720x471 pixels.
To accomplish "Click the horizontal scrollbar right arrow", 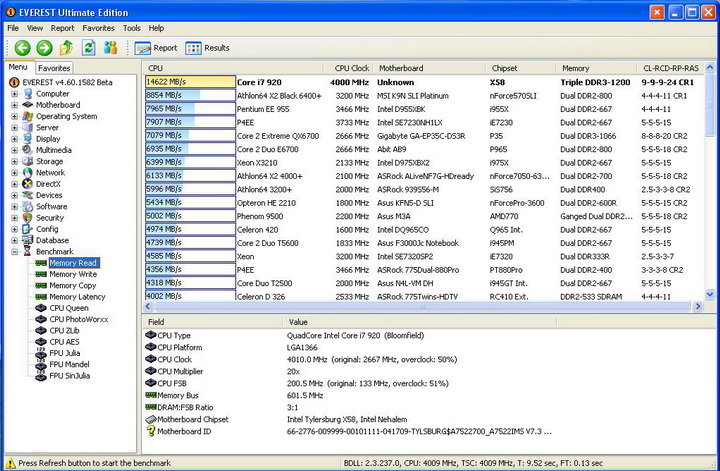I will point(698,306).
